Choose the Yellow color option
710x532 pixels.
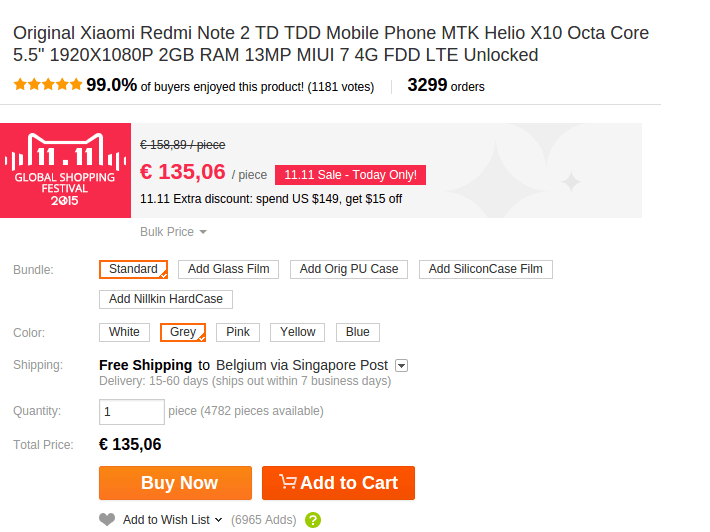(297, 332)
